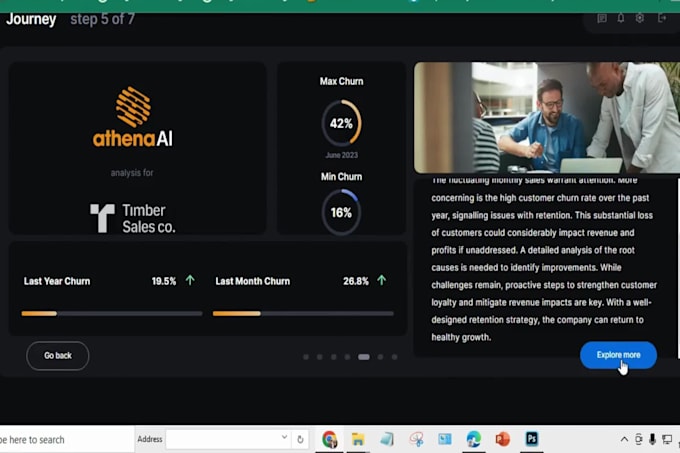The height and width of the screenshot is (453, 680).
Task: Click the 26.8% churn value
Action: pyautogui.click(x=356, y=281)
